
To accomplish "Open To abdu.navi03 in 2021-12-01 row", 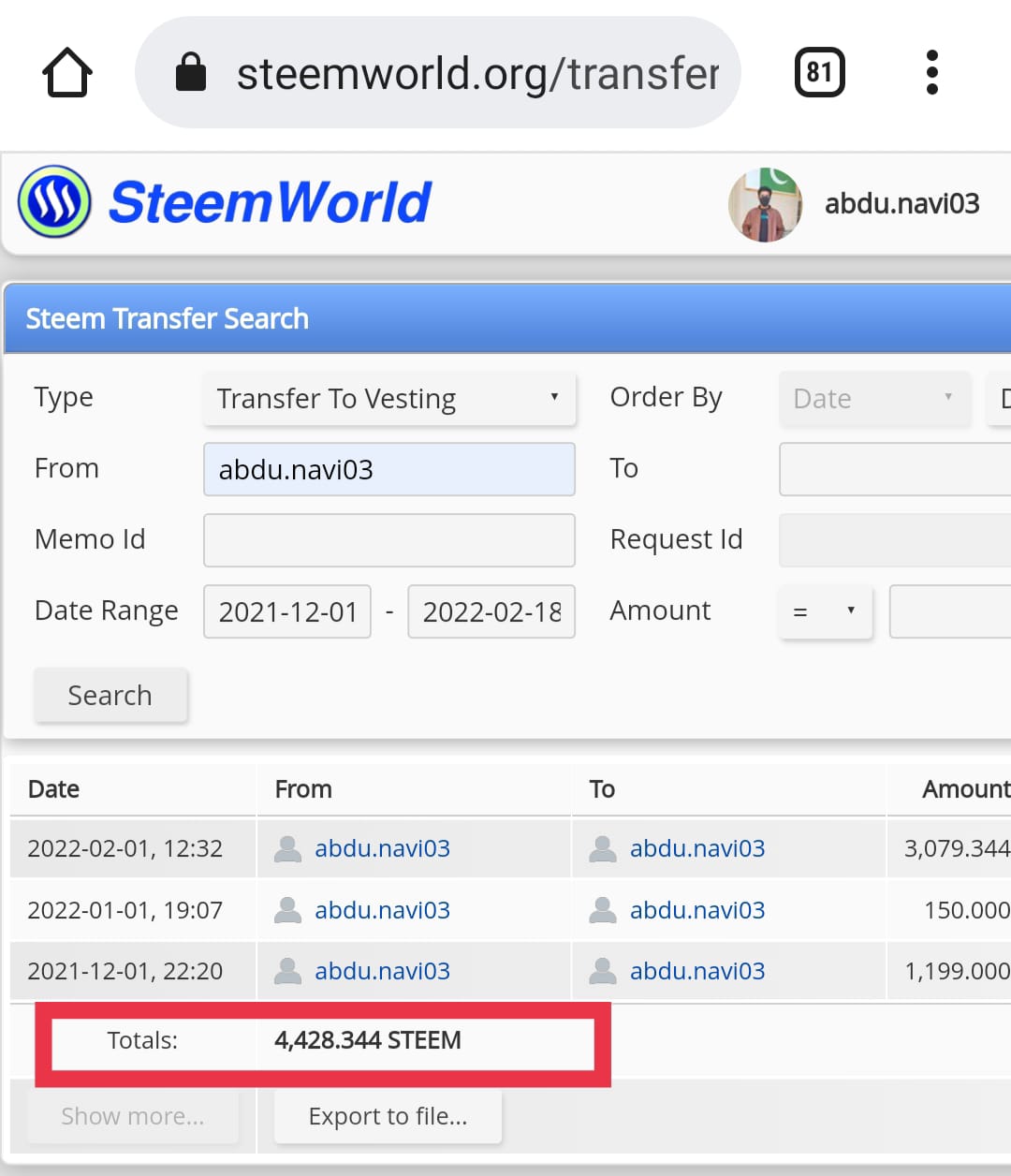I will (x=697, y=971).
